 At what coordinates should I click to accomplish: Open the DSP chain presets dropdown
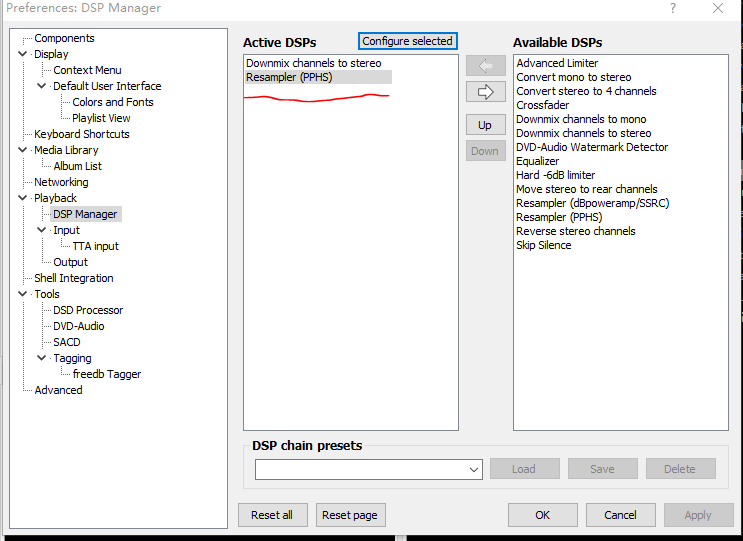474,469
